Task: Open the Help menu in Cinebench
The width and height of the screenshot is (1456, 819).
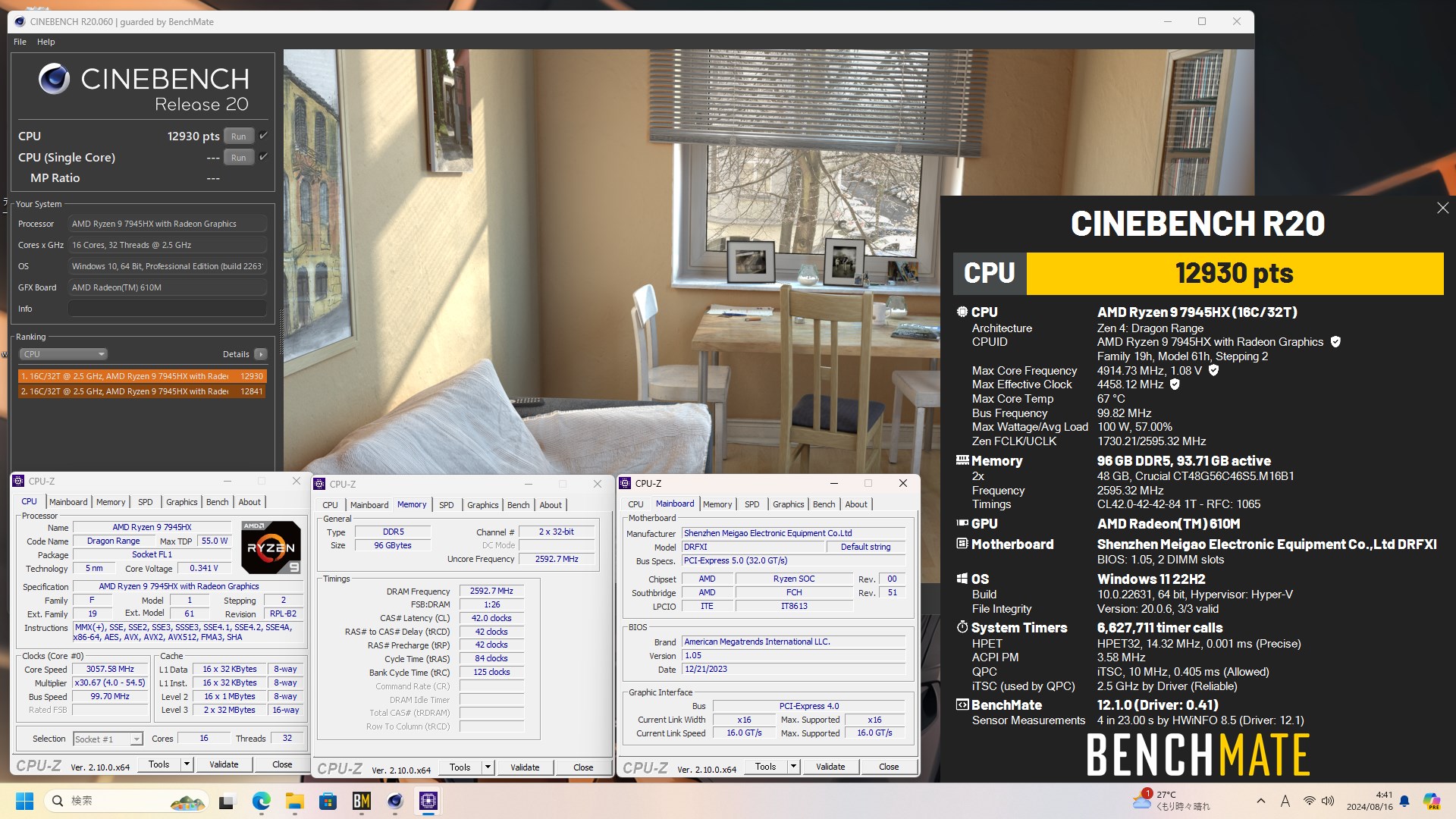Action: pos(46,42)
